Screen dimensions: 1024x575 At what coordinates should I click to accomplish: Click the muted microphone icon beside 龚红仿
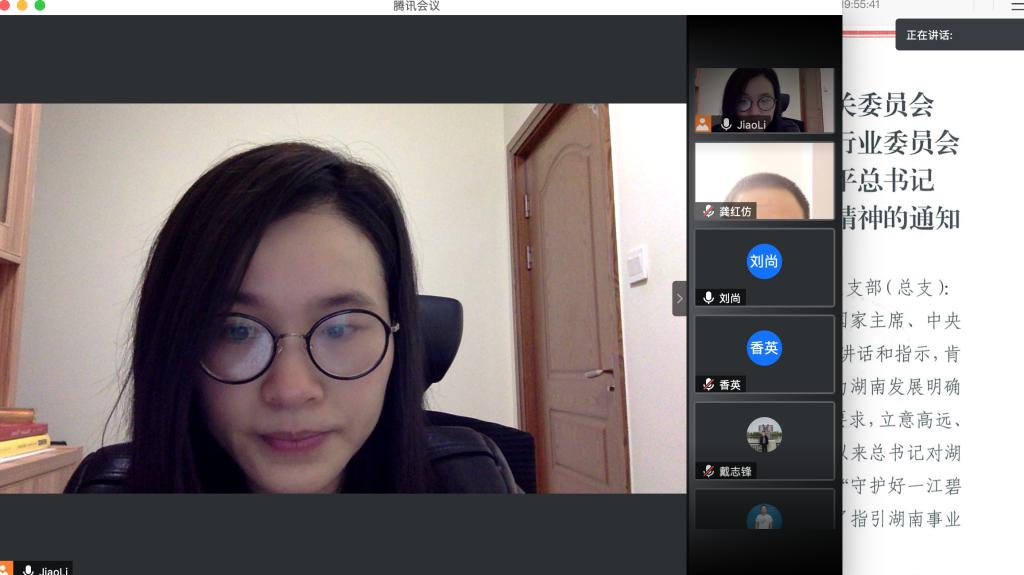(708, 211)
